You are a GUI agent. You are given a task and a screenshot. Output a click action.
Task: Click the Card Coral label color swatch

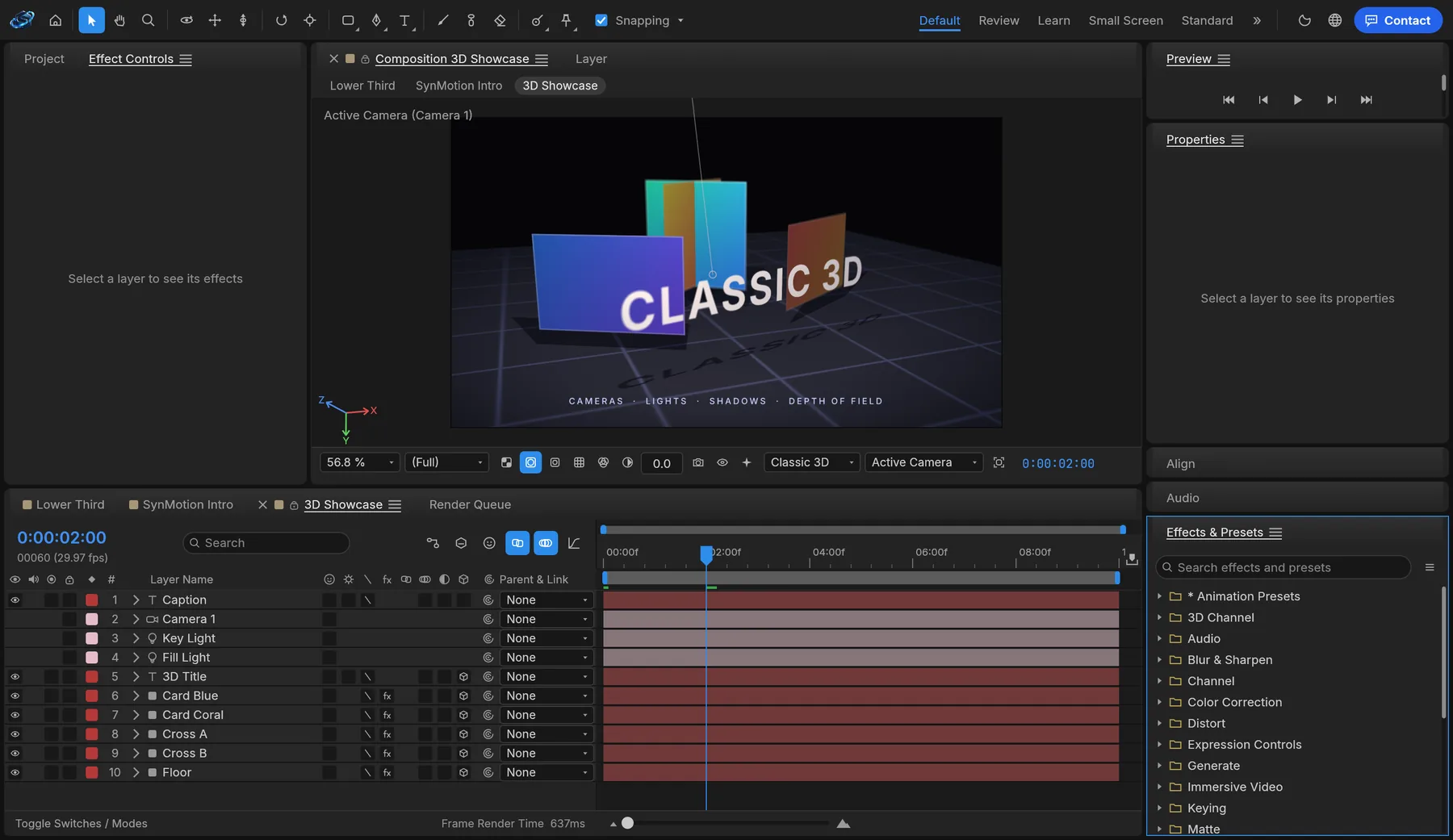tap(92, 716)
